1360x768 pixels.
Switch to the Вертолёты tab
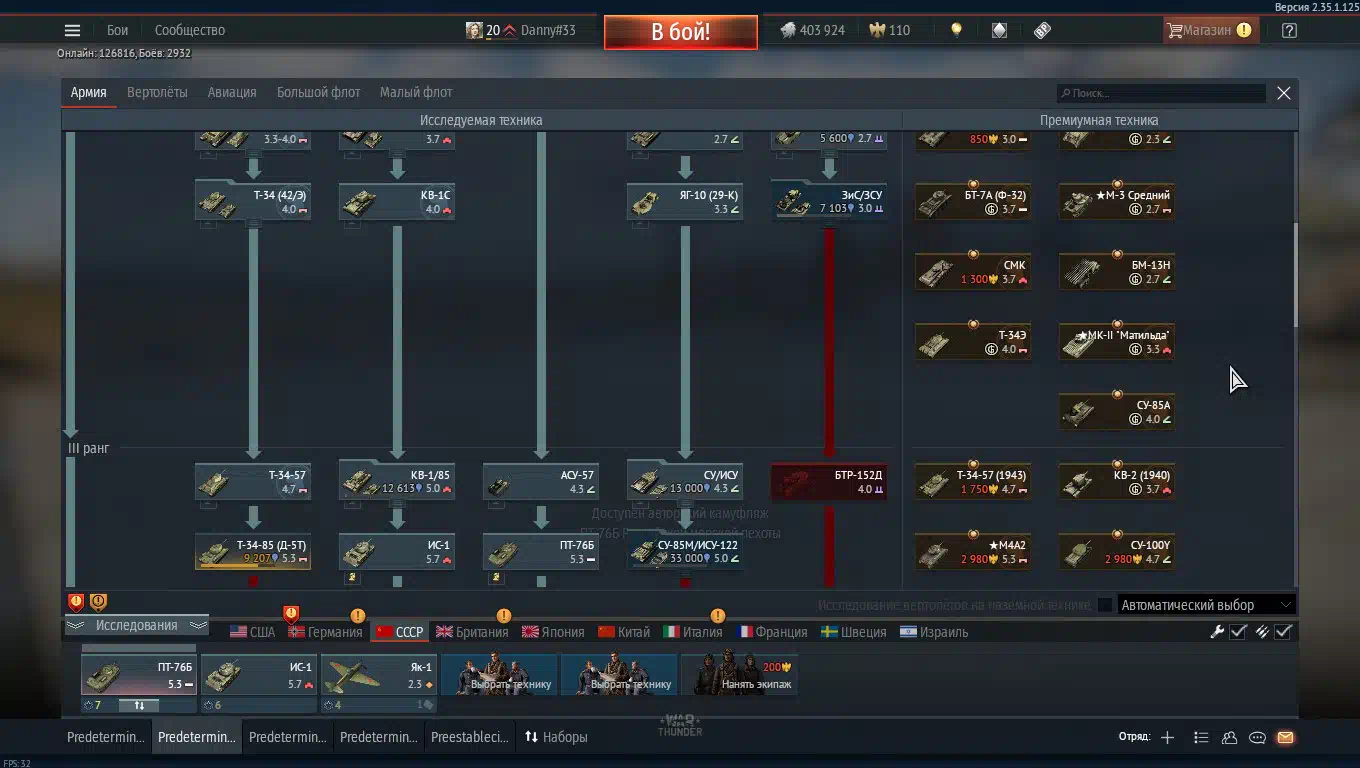coord(157,92)
